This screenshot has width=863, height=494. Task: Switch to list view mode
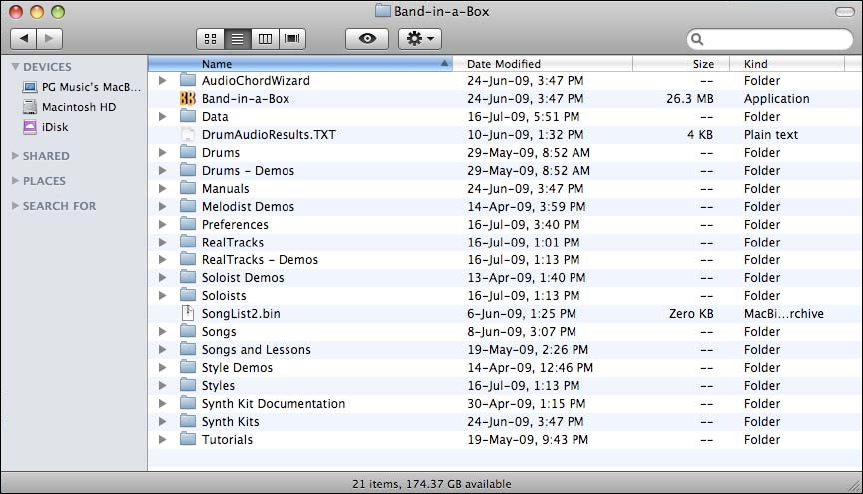pos(238,39)
